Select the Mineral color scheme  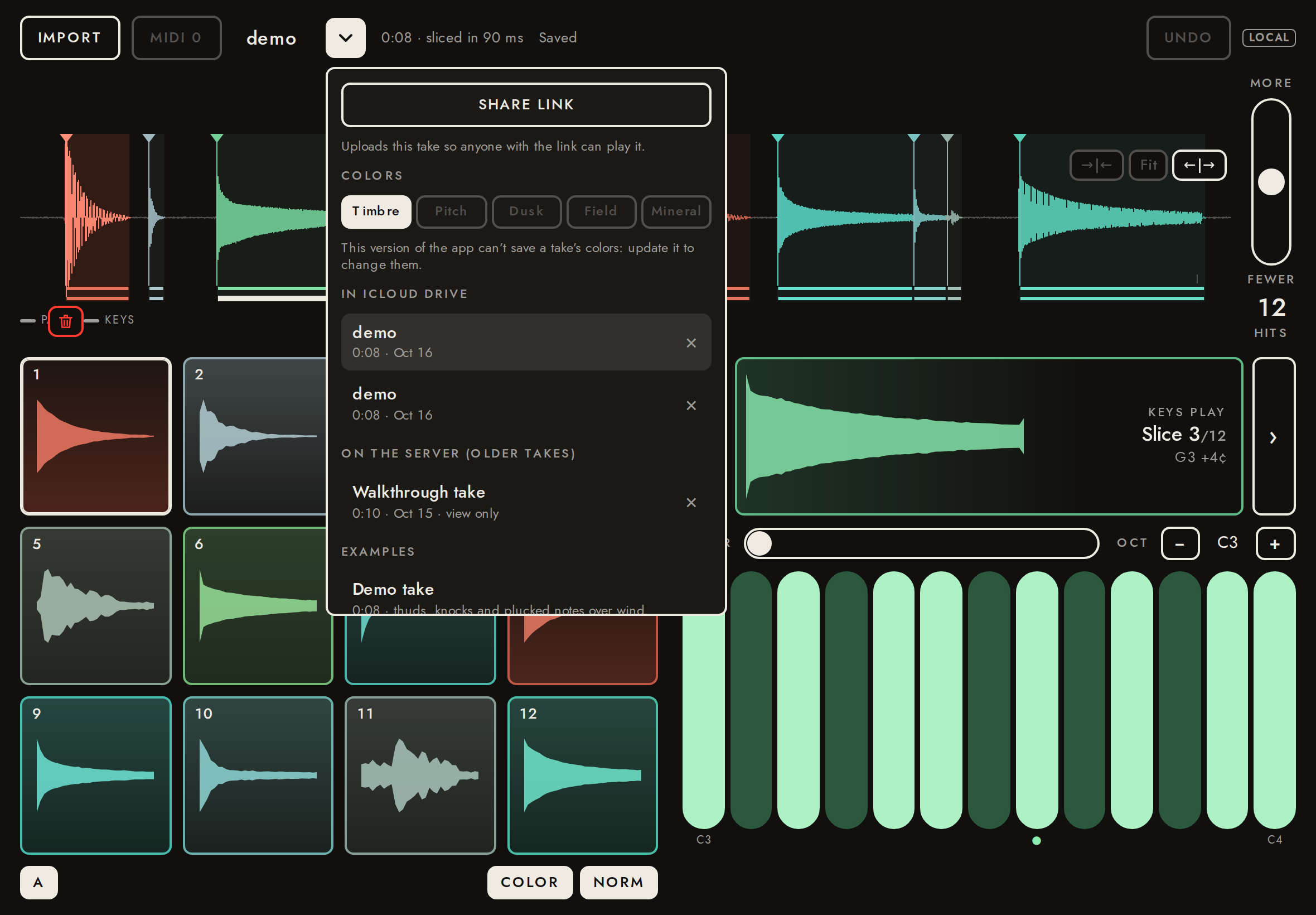[676, 211]
